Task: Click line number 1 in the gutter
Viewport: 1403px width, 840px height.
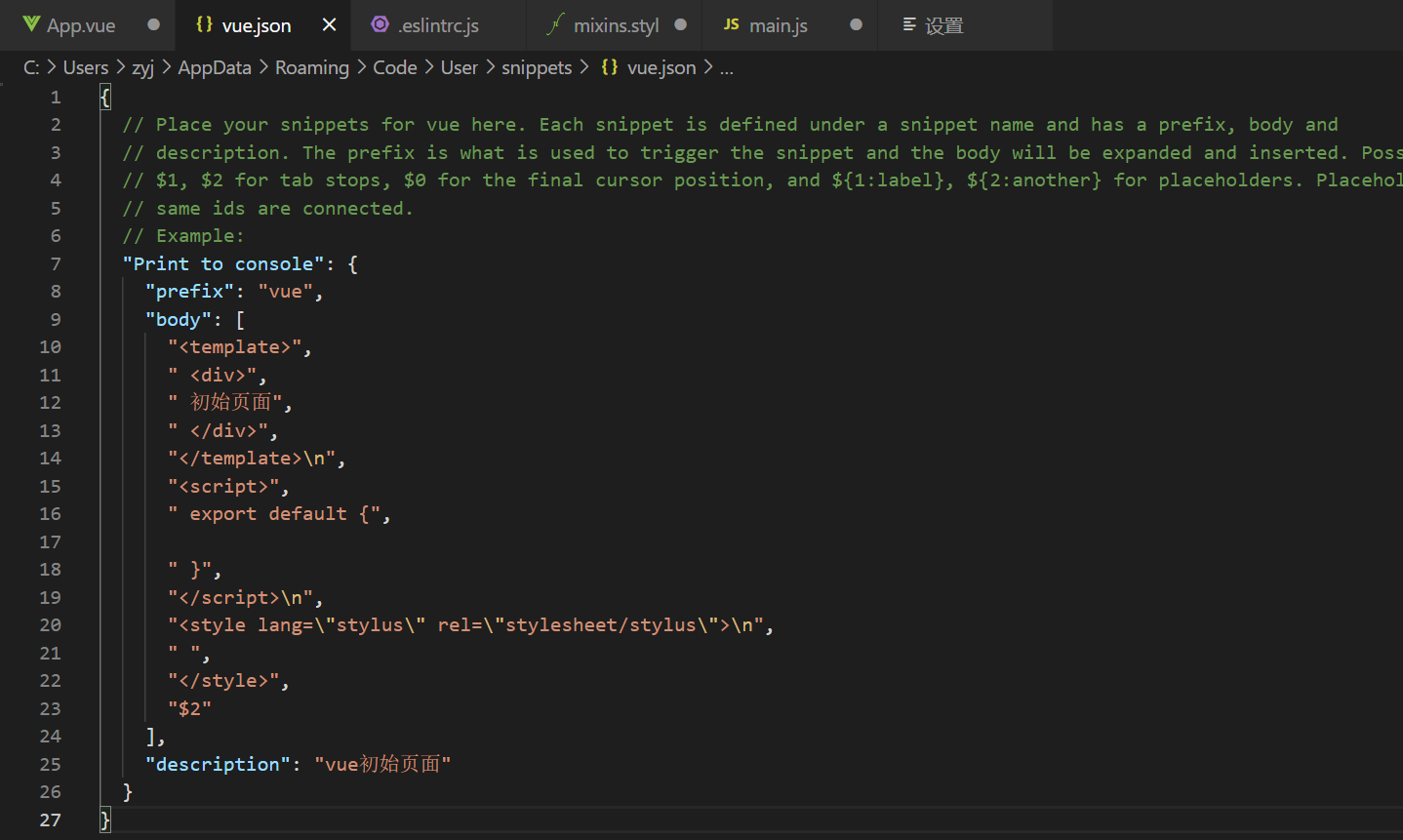Action: coord(56,98)
